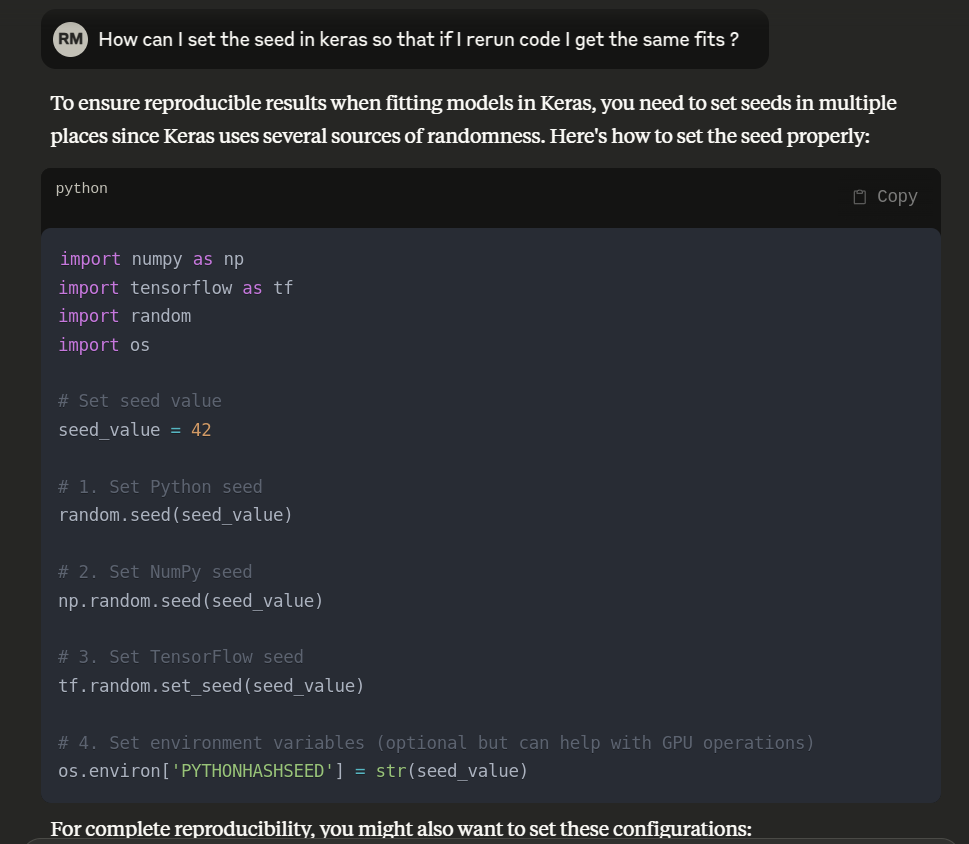The height and width of the screenshot is (844, 969).
Task: Click the 'For complete reproducibility' sentence
Action: pyautogui.click(x=400, y=829)
